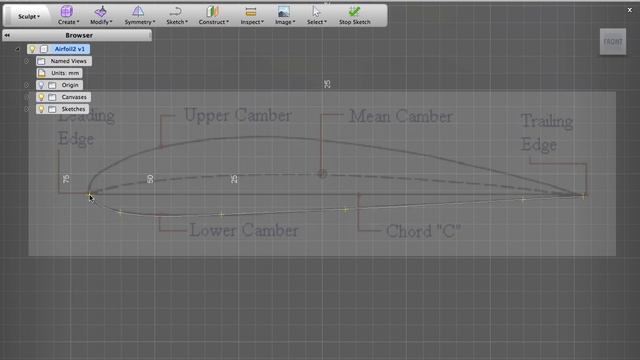The image size is (640, 360).
Task: Open the Create menu label
Action: 68,22
